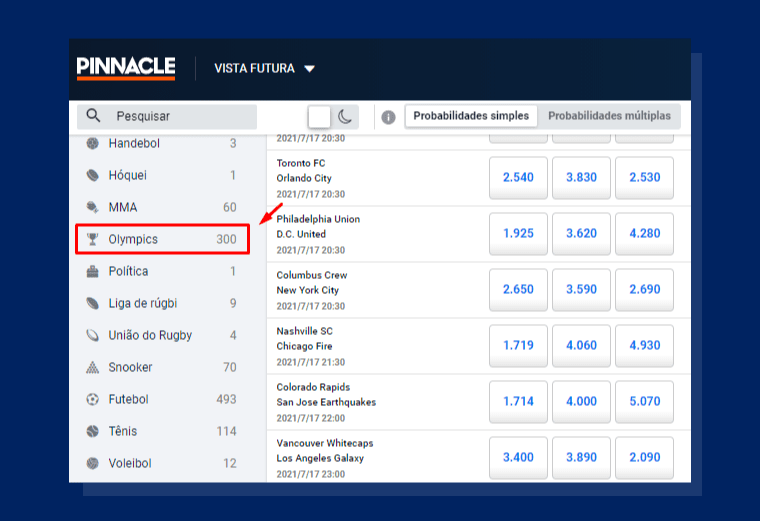Bet Nashville SC win at 1.719
Image resolution: width=760 pixels, height=521 pixels.
[x=518, y=346]
